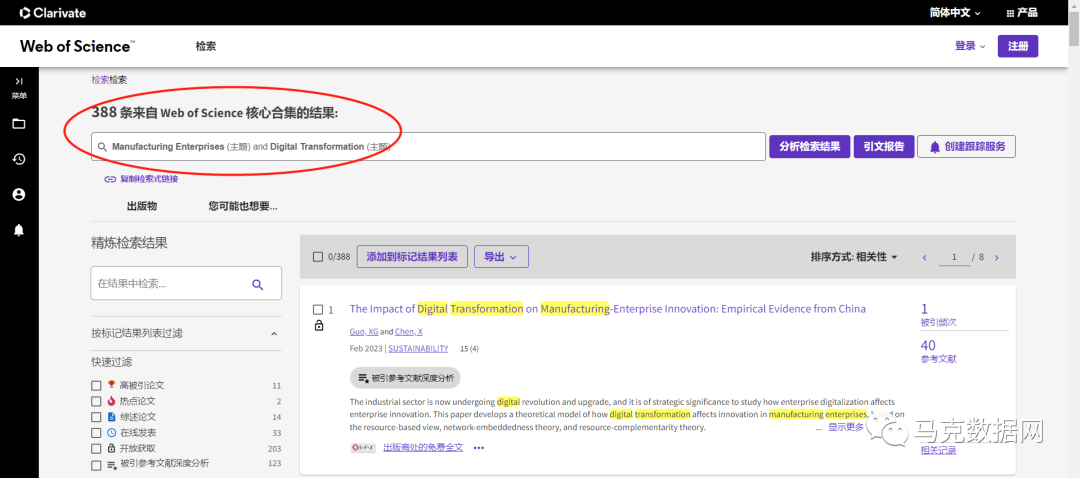This screenshot has height=478, width=1080.
Task: Go to previous results page arrow
Action: coord(925,258)
